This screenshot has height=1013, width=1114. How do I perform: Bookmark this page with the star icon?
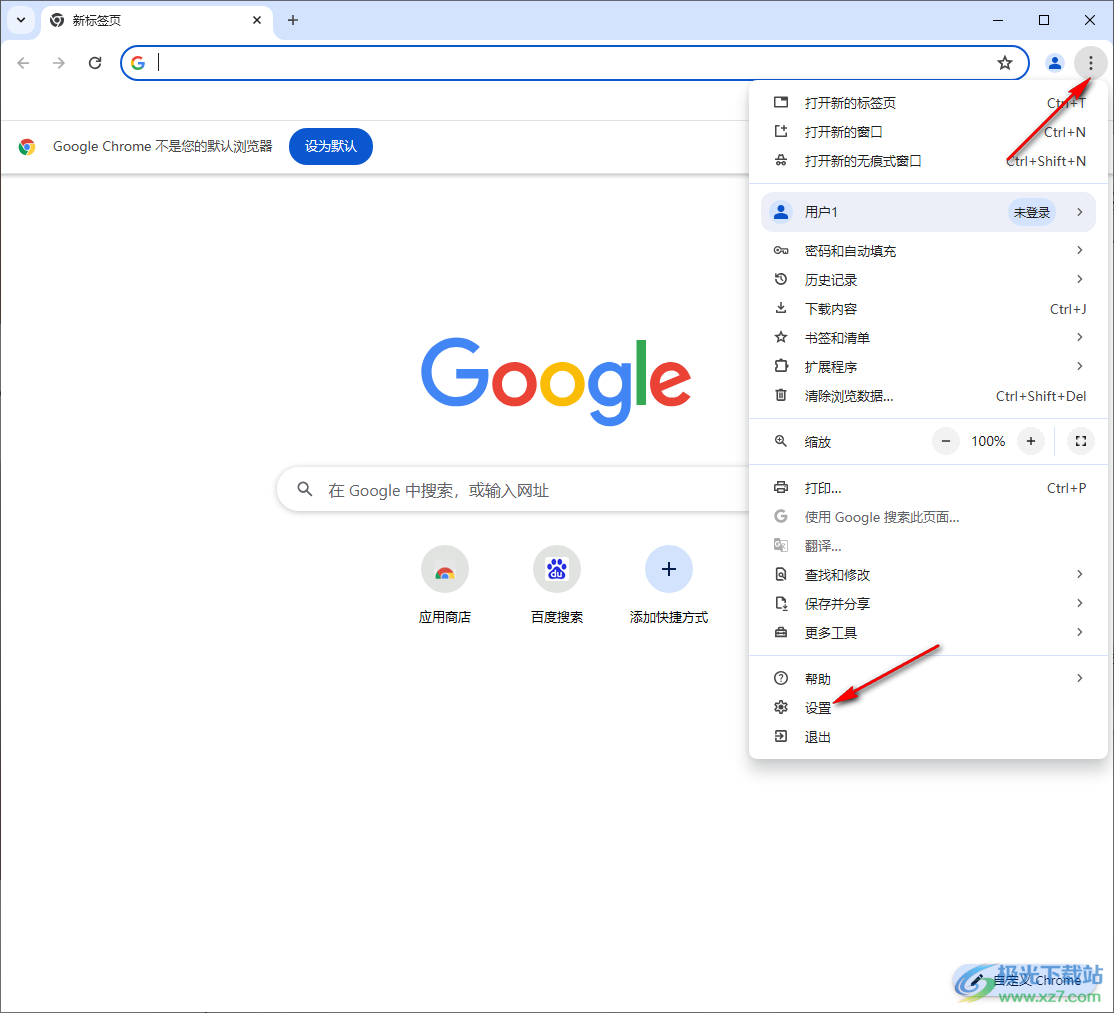1005,63
